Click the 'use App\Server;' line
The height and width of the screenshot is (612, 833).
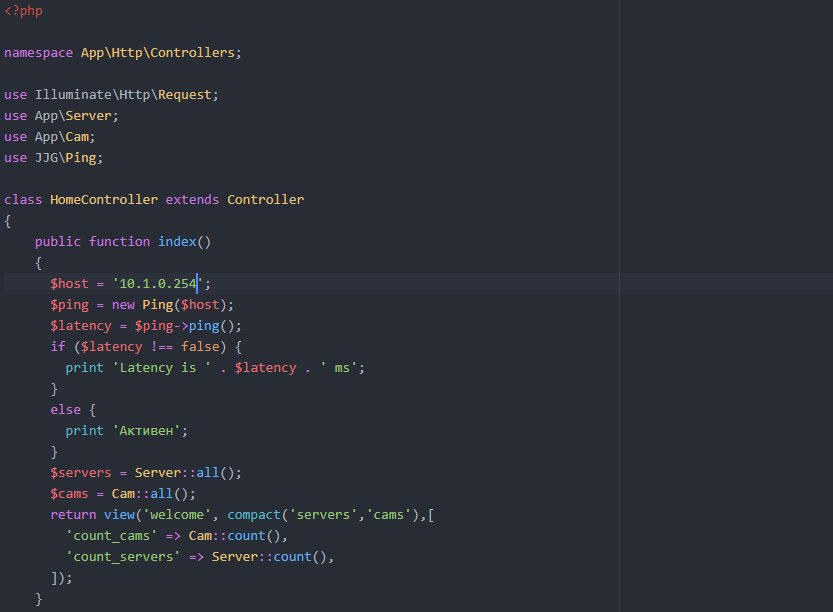click(x=61, y=116)
